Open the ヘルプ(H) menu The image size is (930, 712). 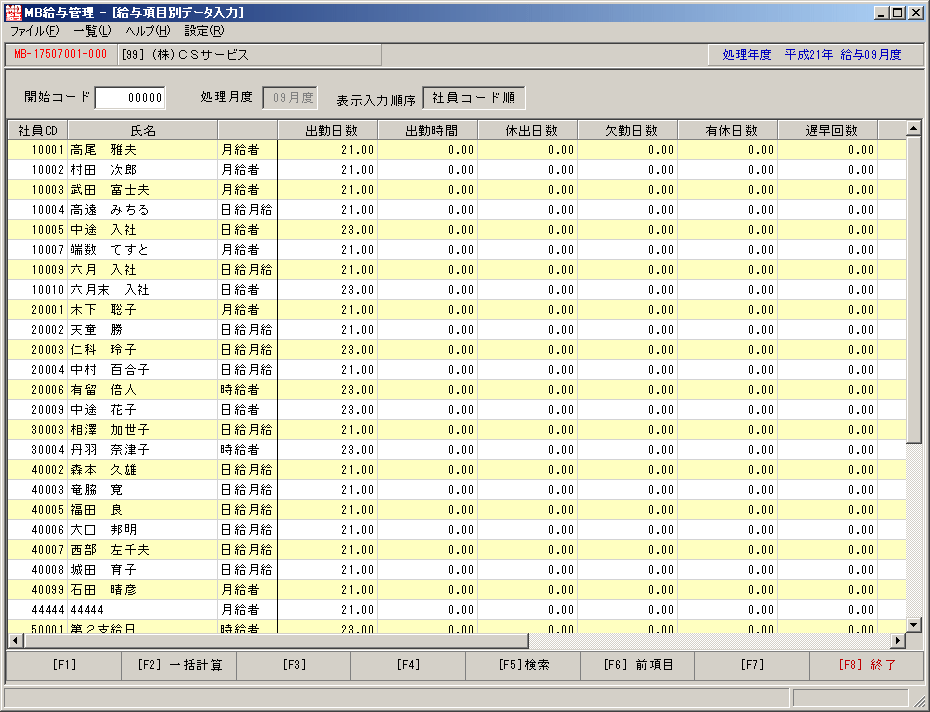[148, 31]
